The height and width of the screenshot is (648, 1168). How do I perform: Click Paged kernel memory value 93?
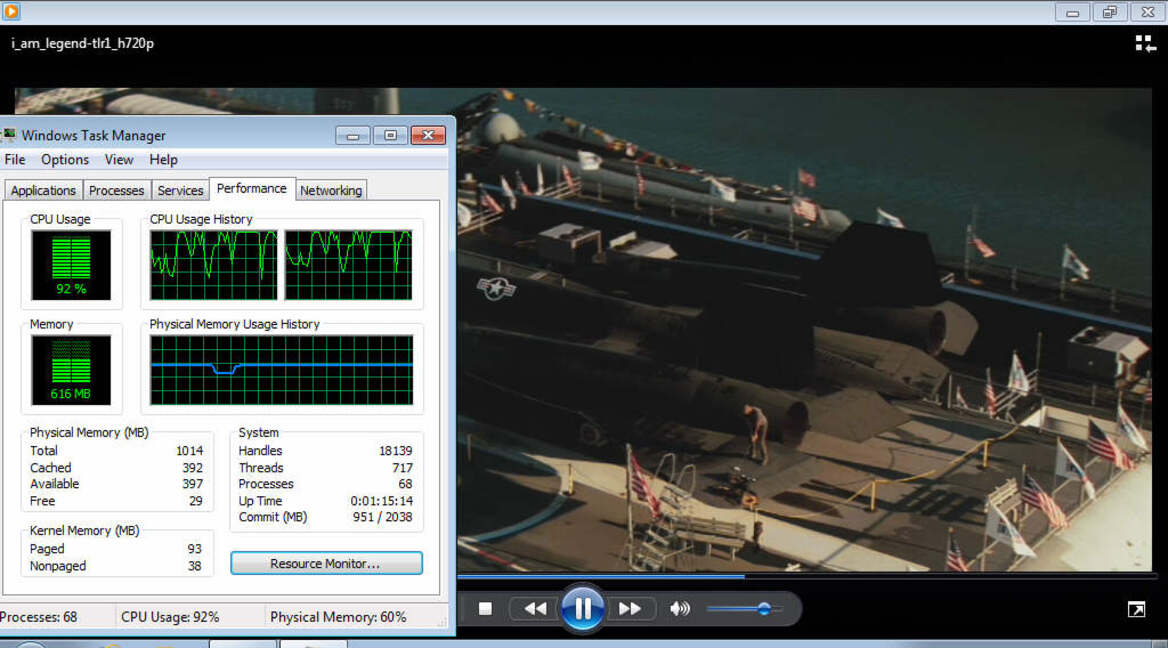click(x=194, y=549)
